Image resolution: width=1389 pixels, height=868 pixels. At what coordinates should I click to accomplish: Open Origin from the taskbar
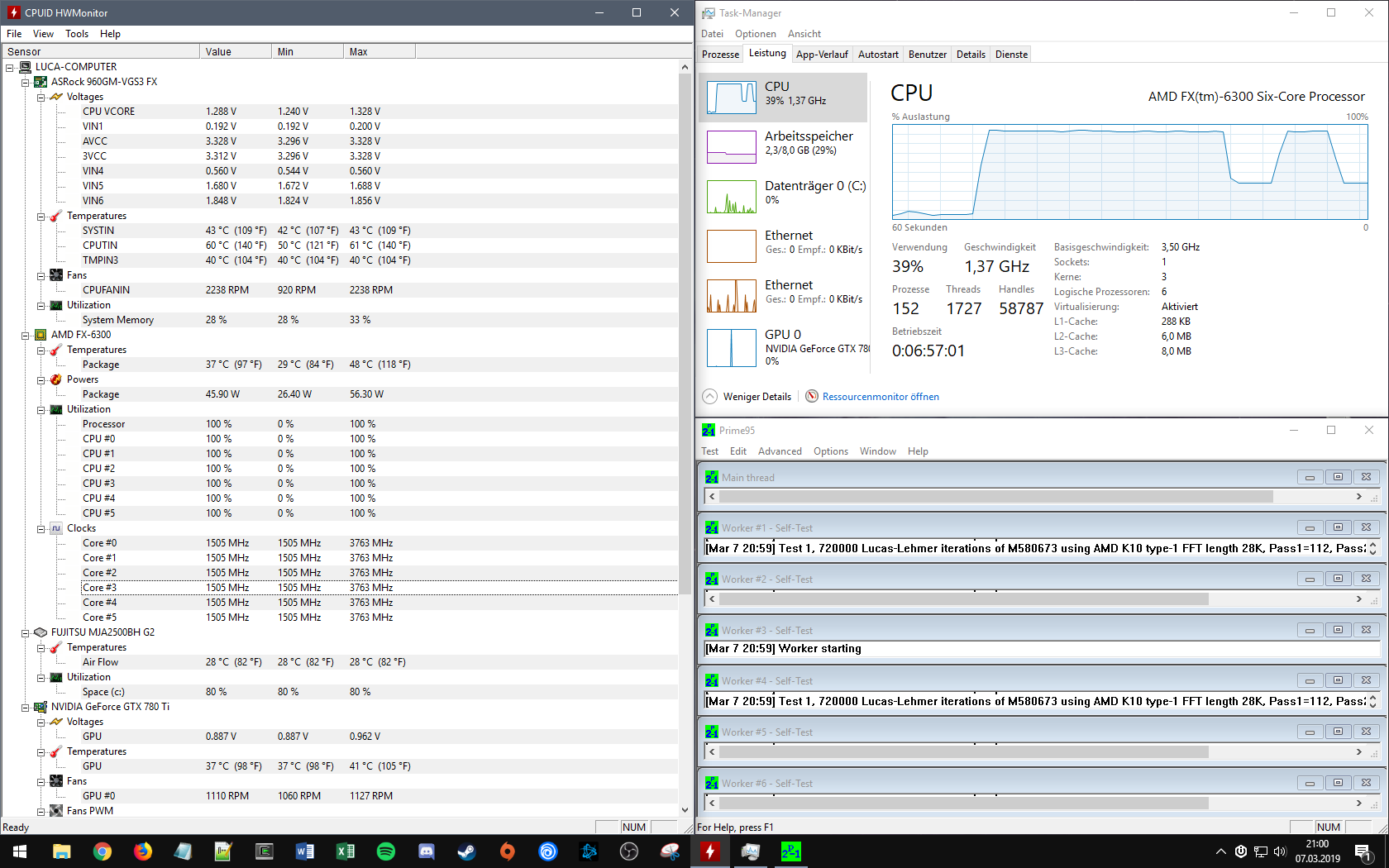click(x=507, y=851)
